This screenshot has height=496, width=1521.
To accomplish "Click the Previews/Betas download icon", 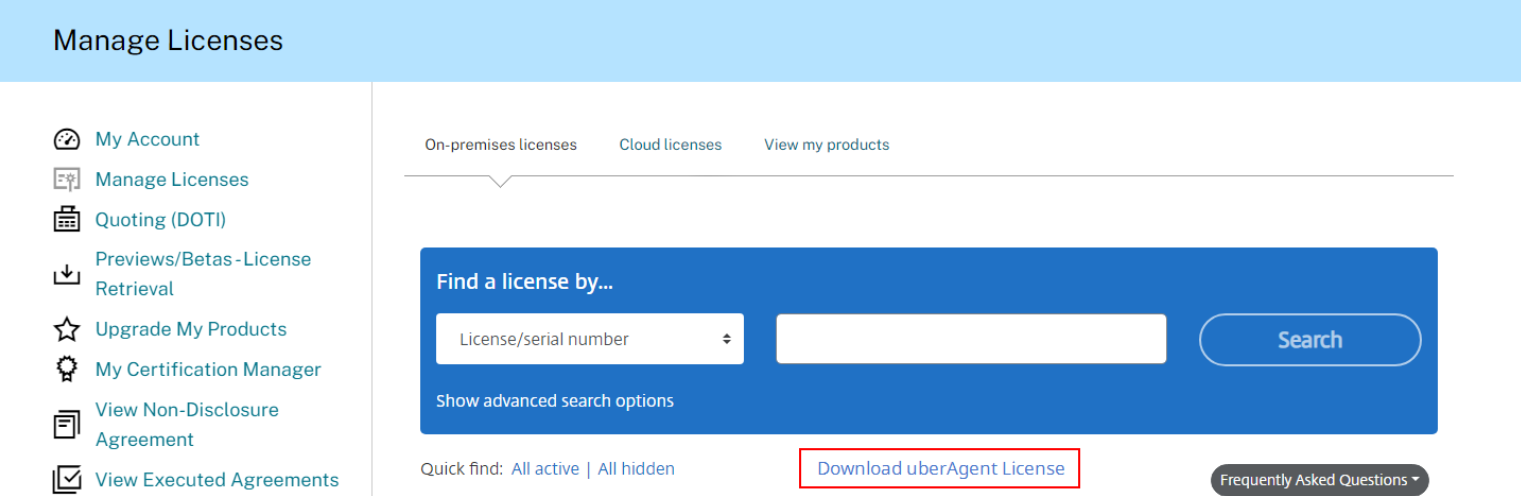I will pos(66,274).
